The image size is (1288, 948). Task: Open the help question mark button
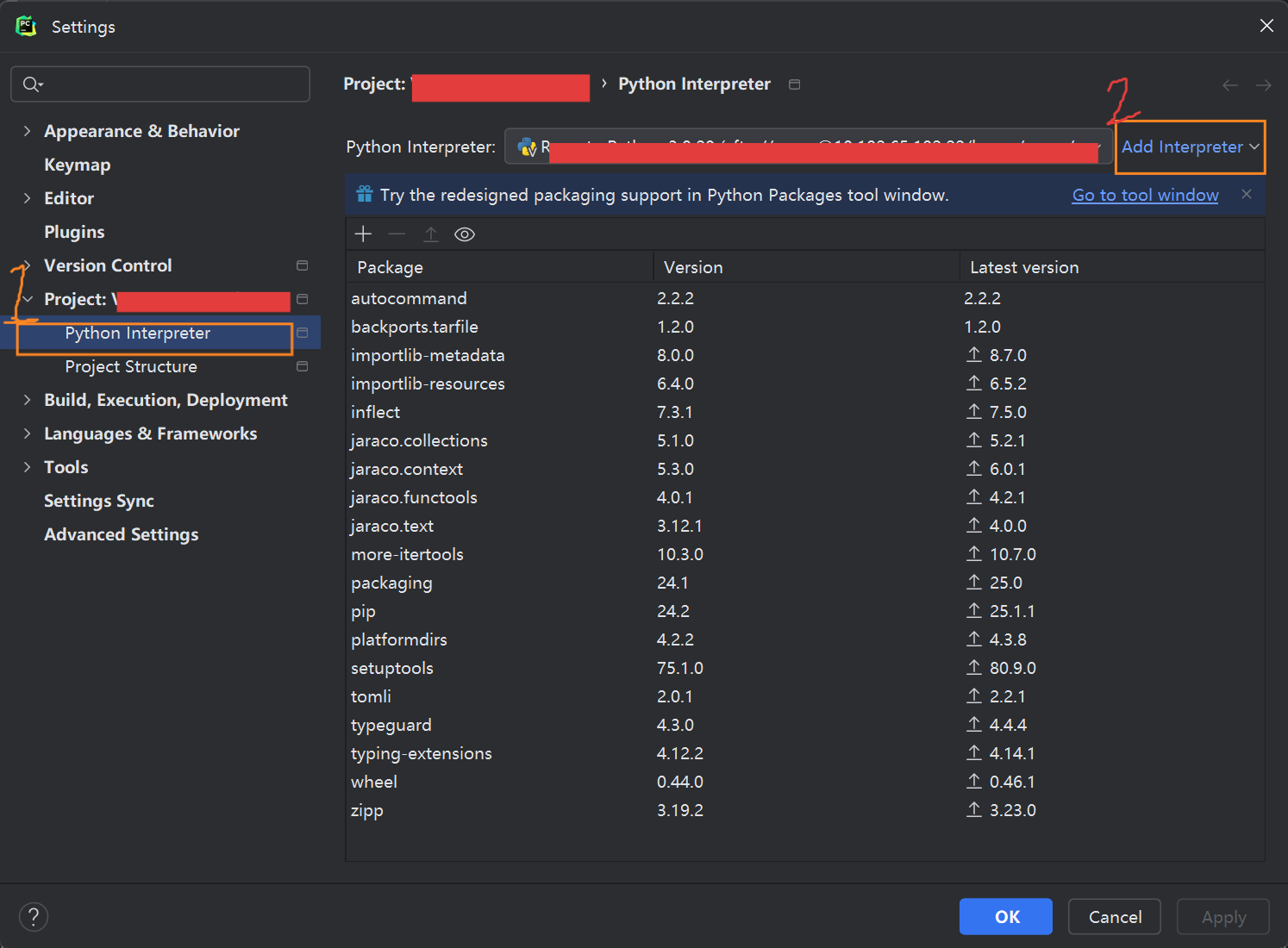(x=34, y=917)
